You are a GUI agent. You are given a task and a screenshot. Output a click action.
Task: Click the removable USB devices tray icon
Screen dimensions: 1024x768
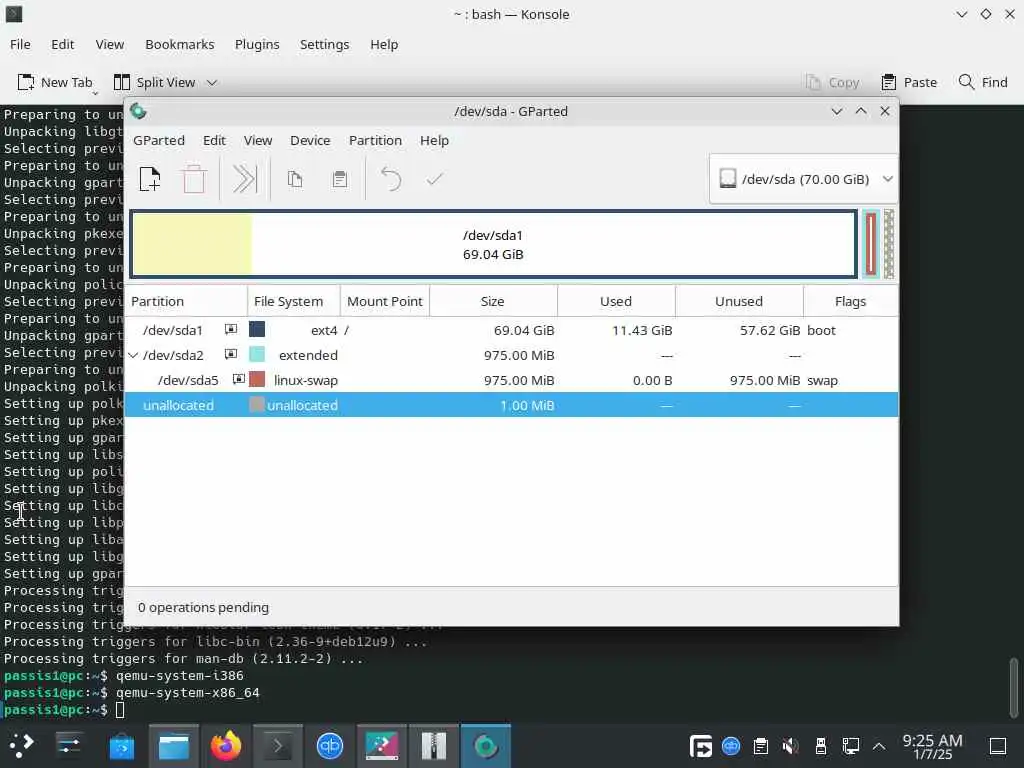tap(820, 745)
